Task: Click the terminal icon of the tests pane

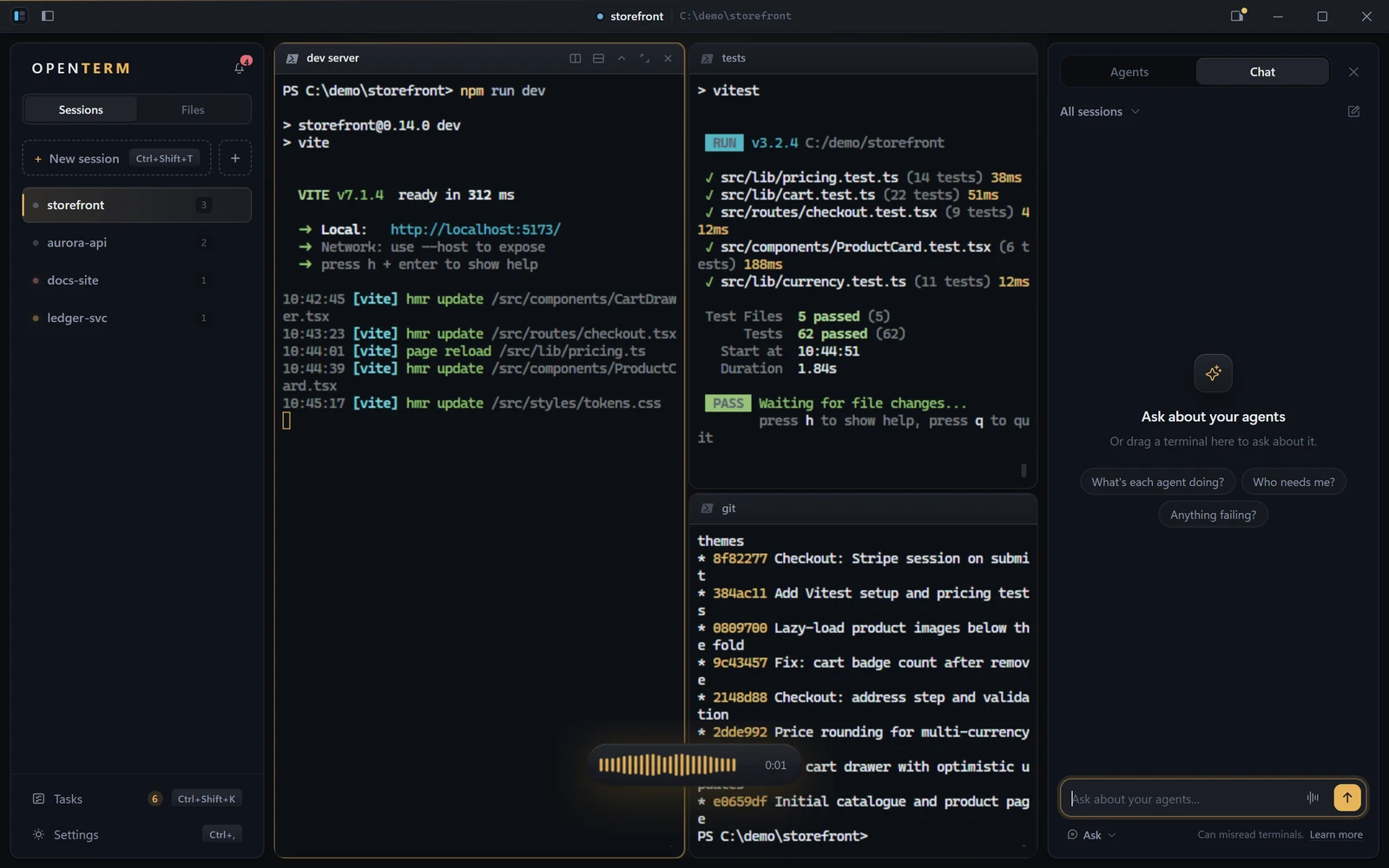Action: click(707, 58)
